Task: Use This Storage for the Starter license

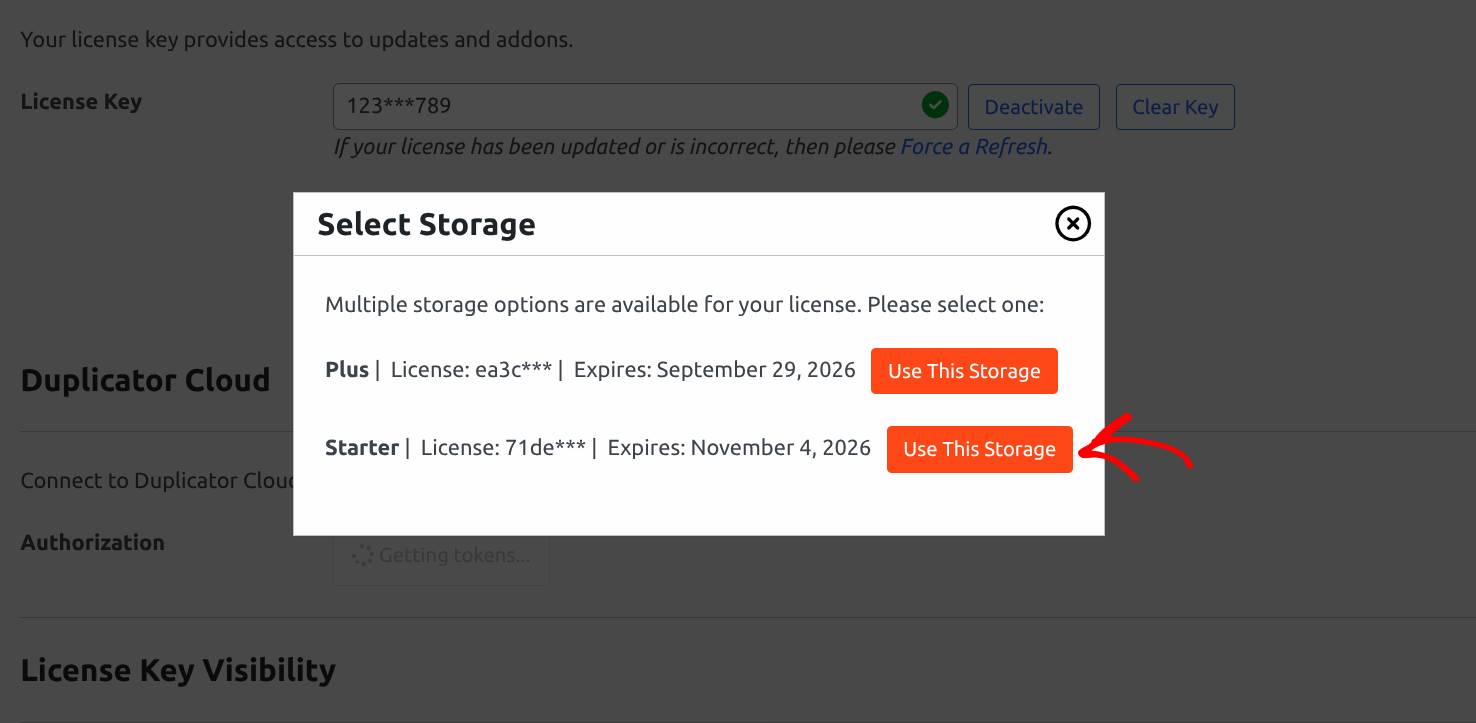Action: (979, 449)
